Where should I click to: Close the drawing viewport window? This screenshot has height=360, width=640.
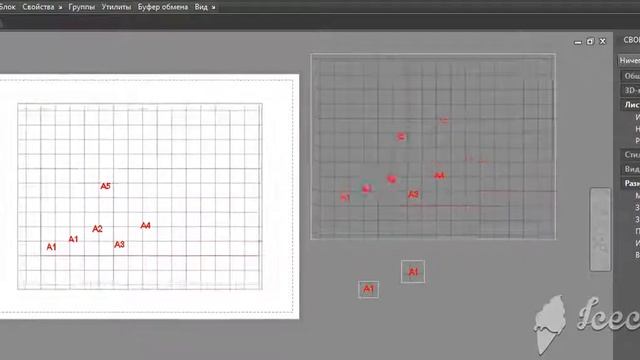[603, 41]
